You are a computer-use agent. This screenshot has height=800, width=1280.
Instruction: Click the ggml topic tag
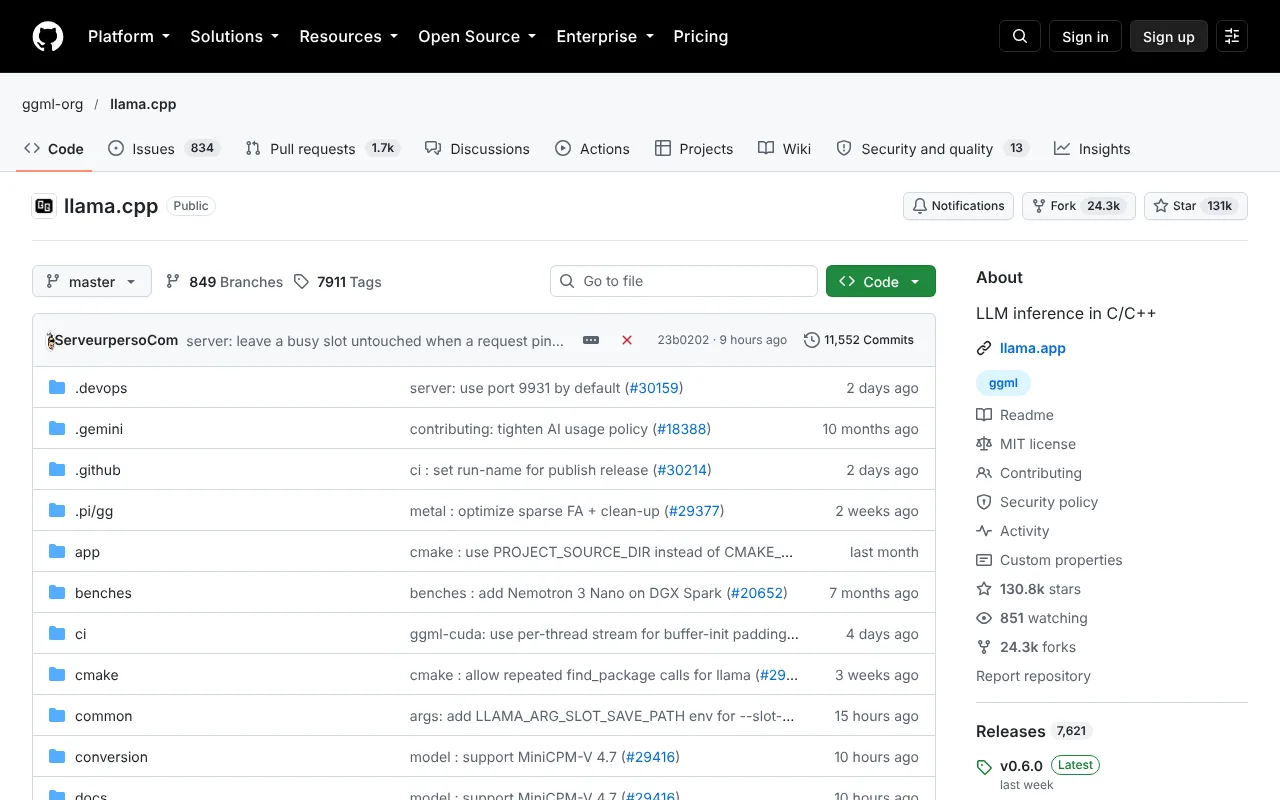click(x=1003, y=383)
